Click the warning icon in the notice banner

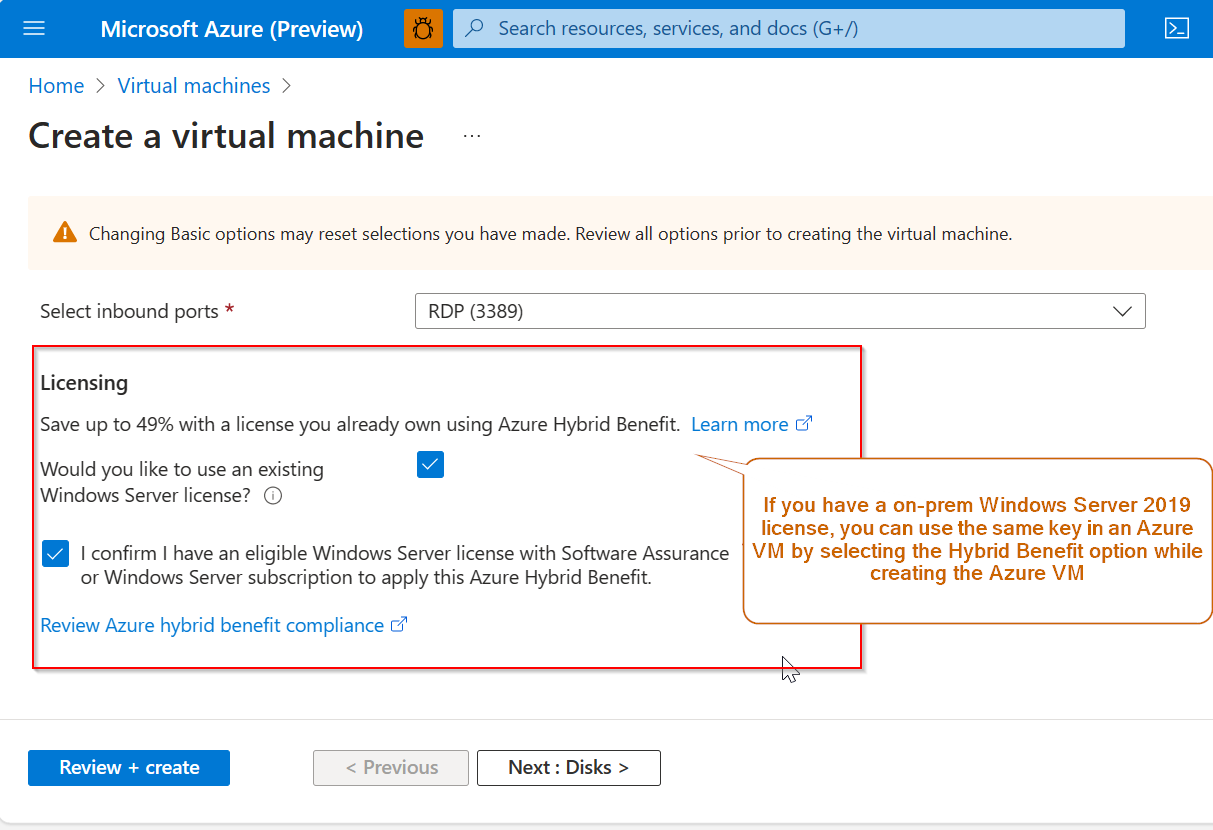(65, 233)
